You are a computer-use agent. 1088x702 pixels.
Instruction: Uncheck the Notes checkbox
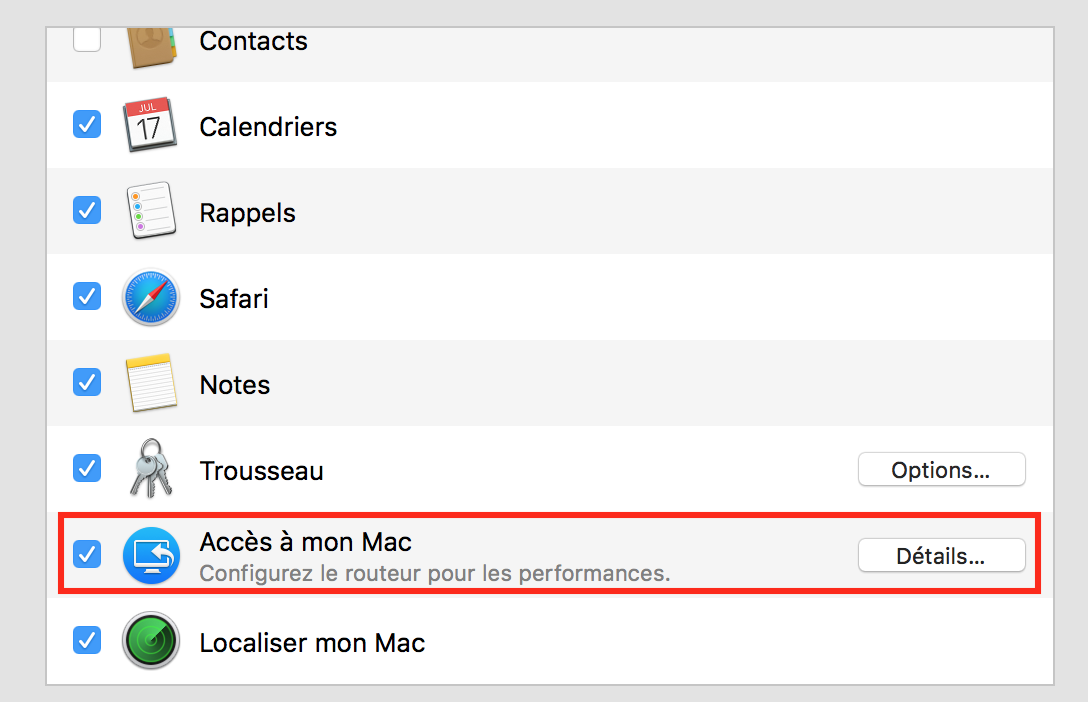pos(87,383)
